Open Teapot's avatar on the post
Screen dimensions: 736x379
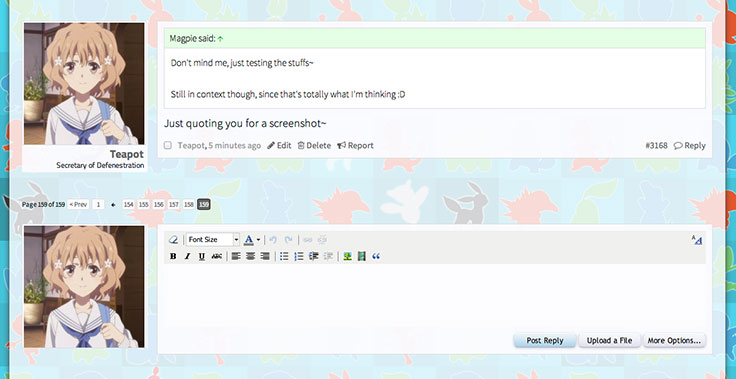(x=84, y=84)
